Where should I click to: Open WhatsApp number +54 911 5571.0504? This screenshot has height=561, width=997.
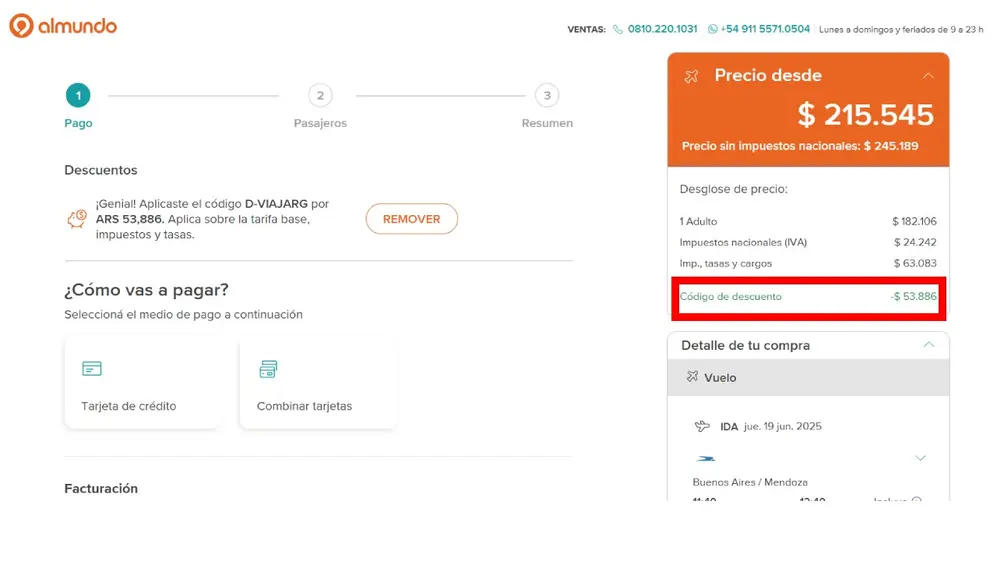(x=765, y=29)
